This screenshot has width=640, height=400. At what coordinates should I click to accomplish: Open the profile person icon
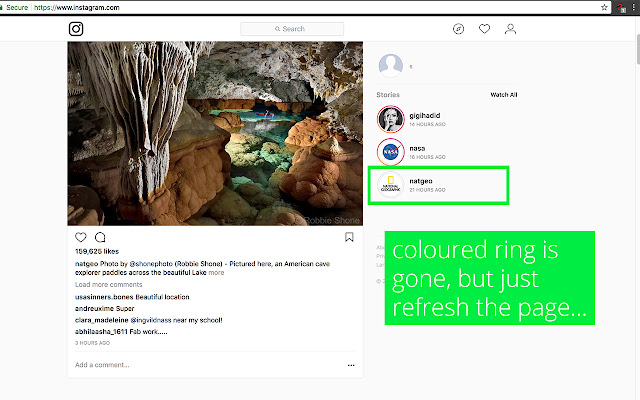(510, 29)
